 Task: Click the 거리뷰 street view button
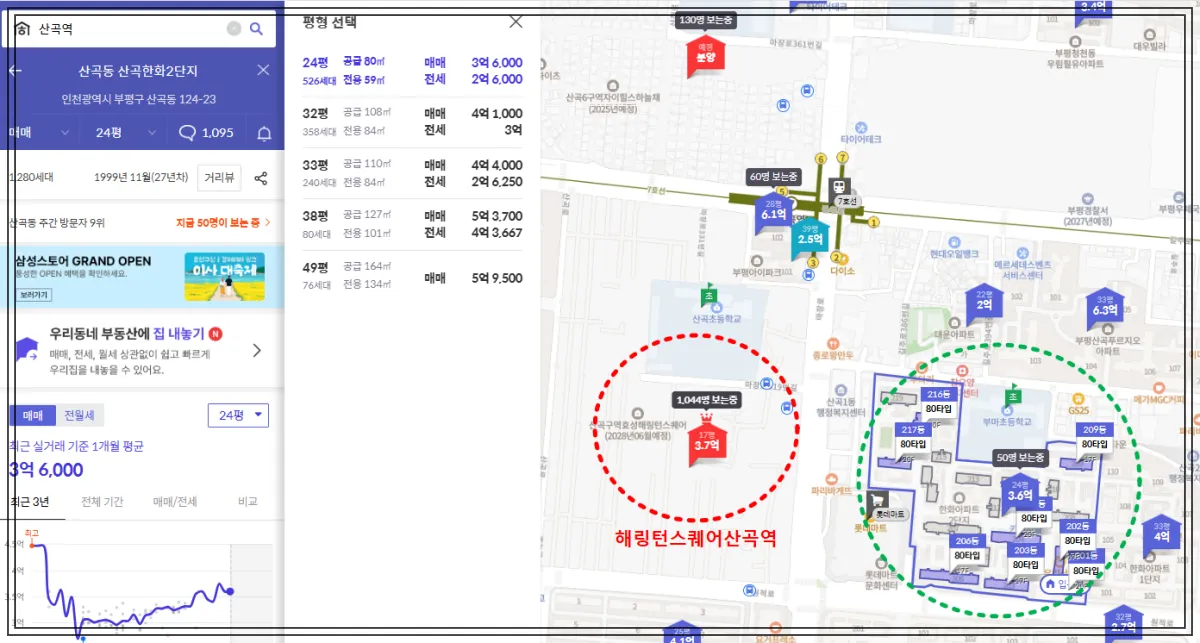(x=217, y=176)
